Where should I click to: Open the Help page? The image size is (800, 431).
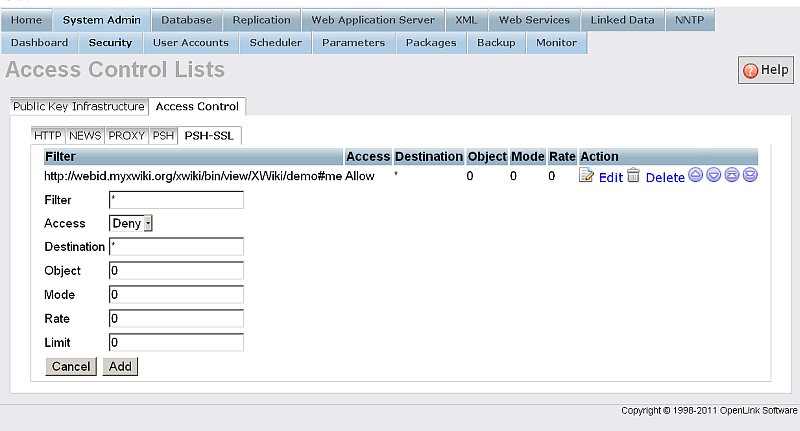point(765,70)
